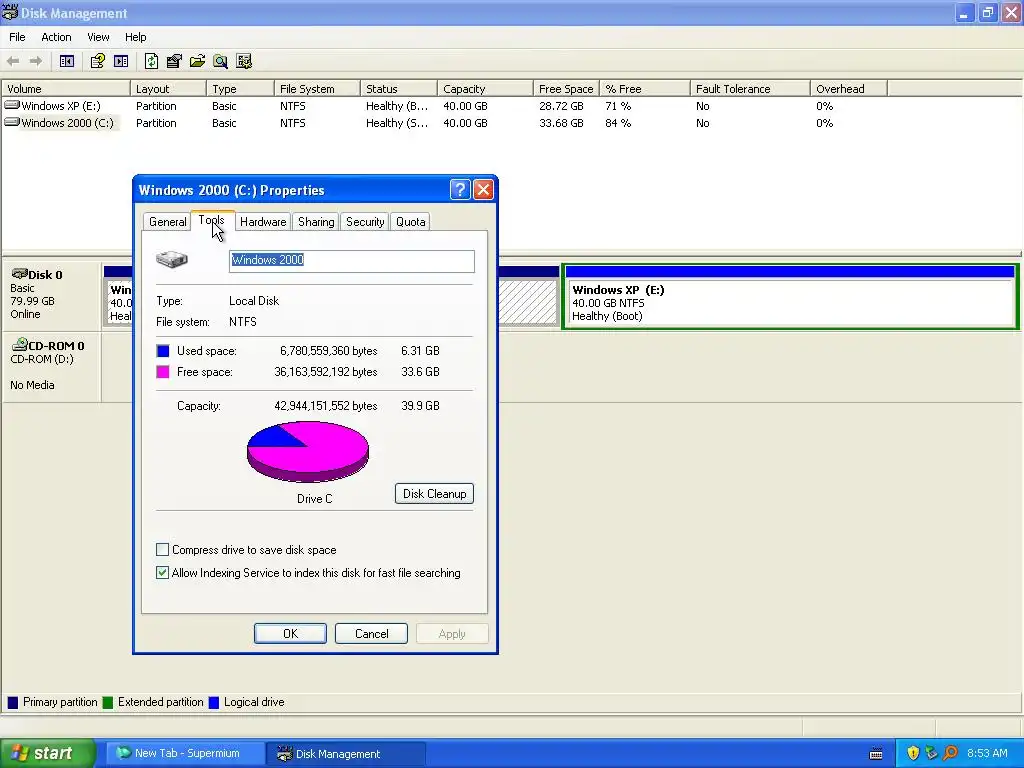1024x768 pixels.
Task: Click the CD-ROM 0 drive icon
Action: click(20, 344)
